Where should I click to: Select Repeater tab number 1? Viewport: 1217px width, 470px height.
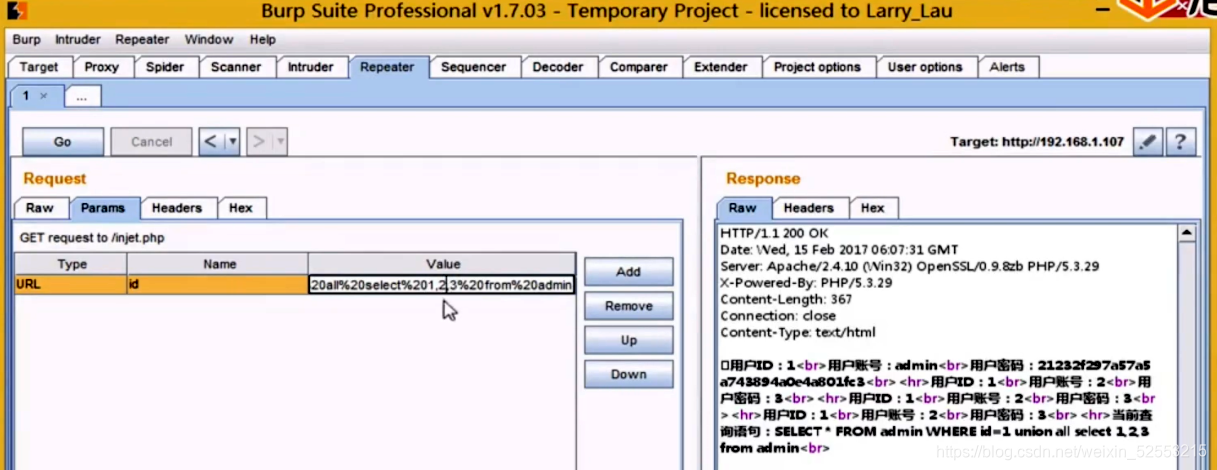click(27, 96)
